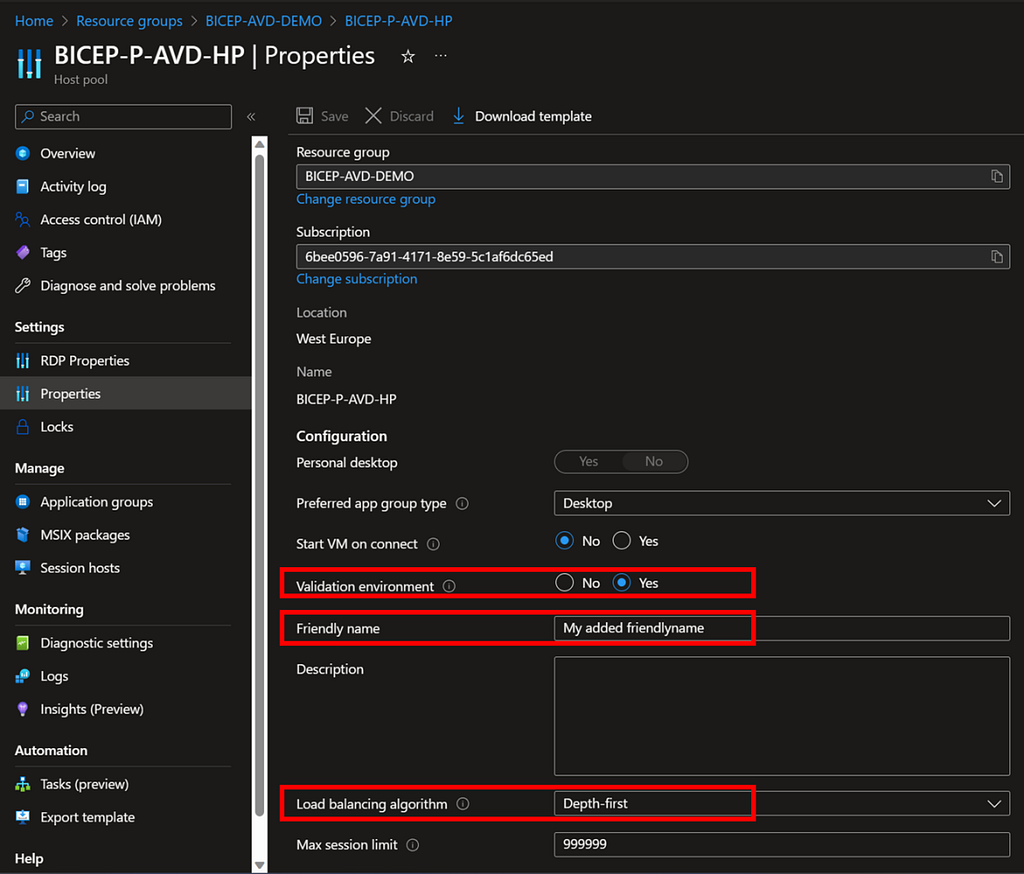Go to Home breadcrumb
The image size is (1024, 874).
click(34, 21)
